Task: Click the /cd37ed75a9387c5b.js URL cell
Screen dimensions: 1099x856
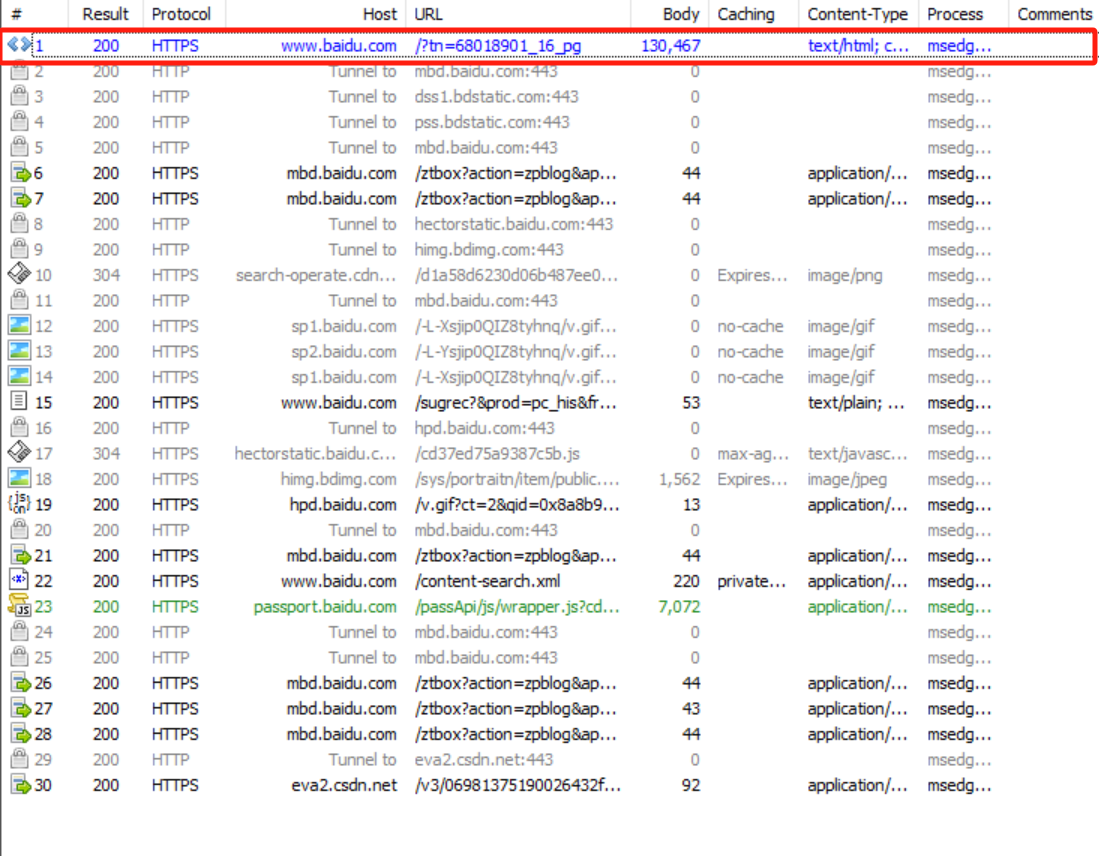Action: pyautogui.click(x=497, y=454)
